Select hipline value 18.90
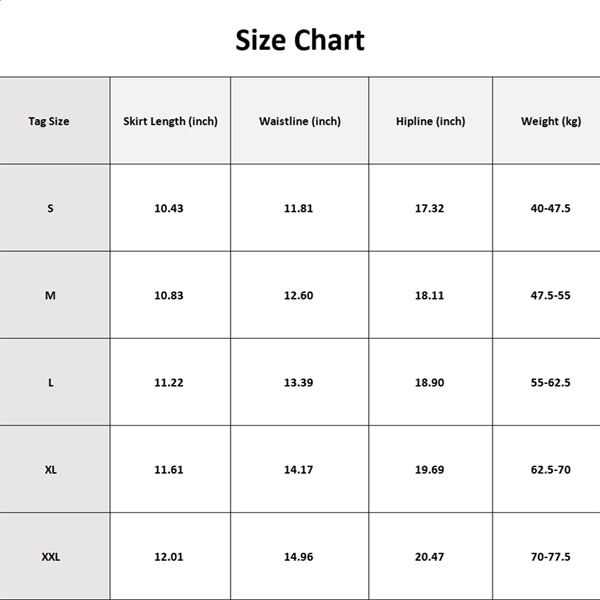This screenshot has width=600, height=600. coord(430,382)
